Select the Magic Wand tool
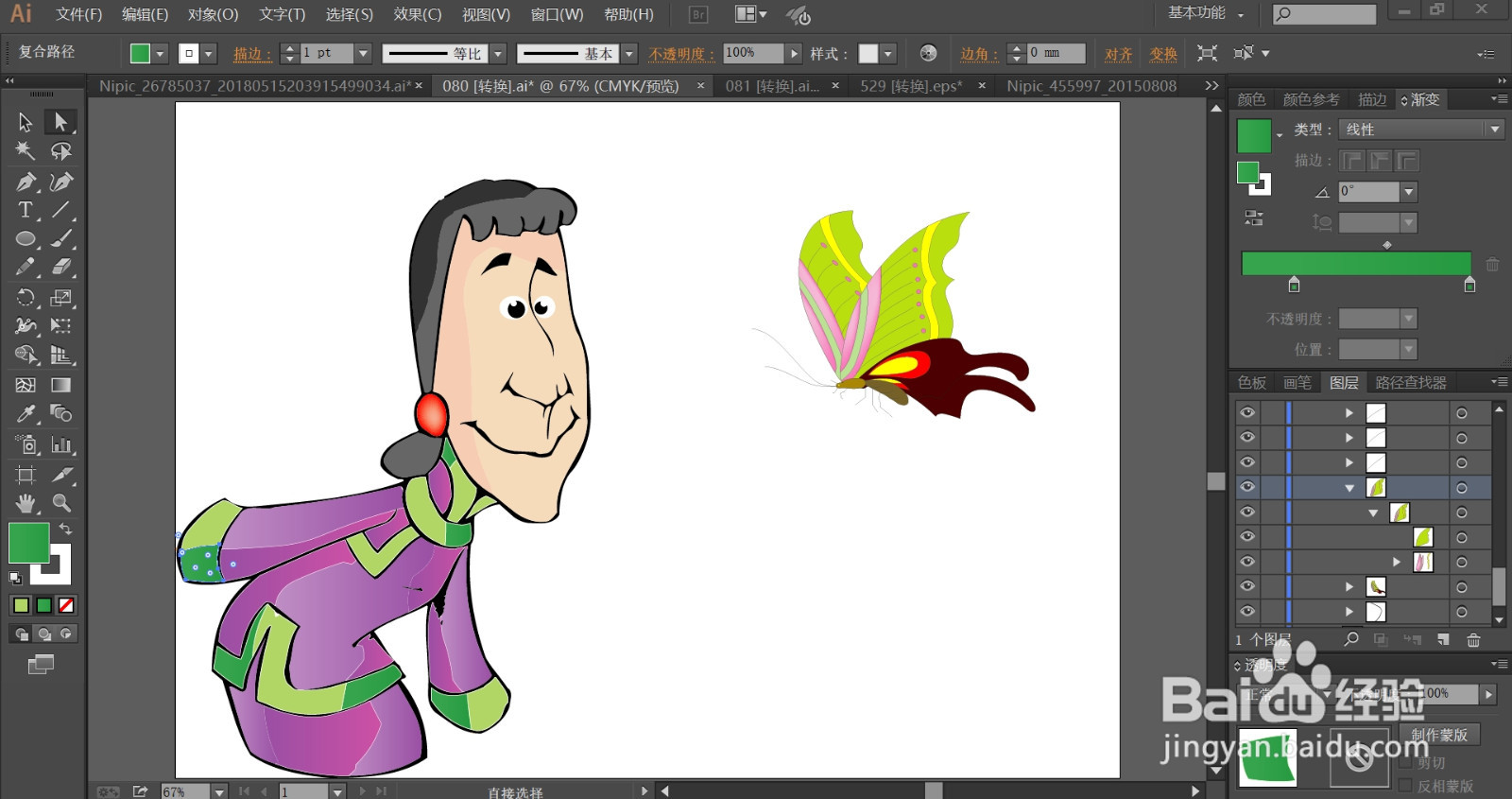 (x=26, y=151)
